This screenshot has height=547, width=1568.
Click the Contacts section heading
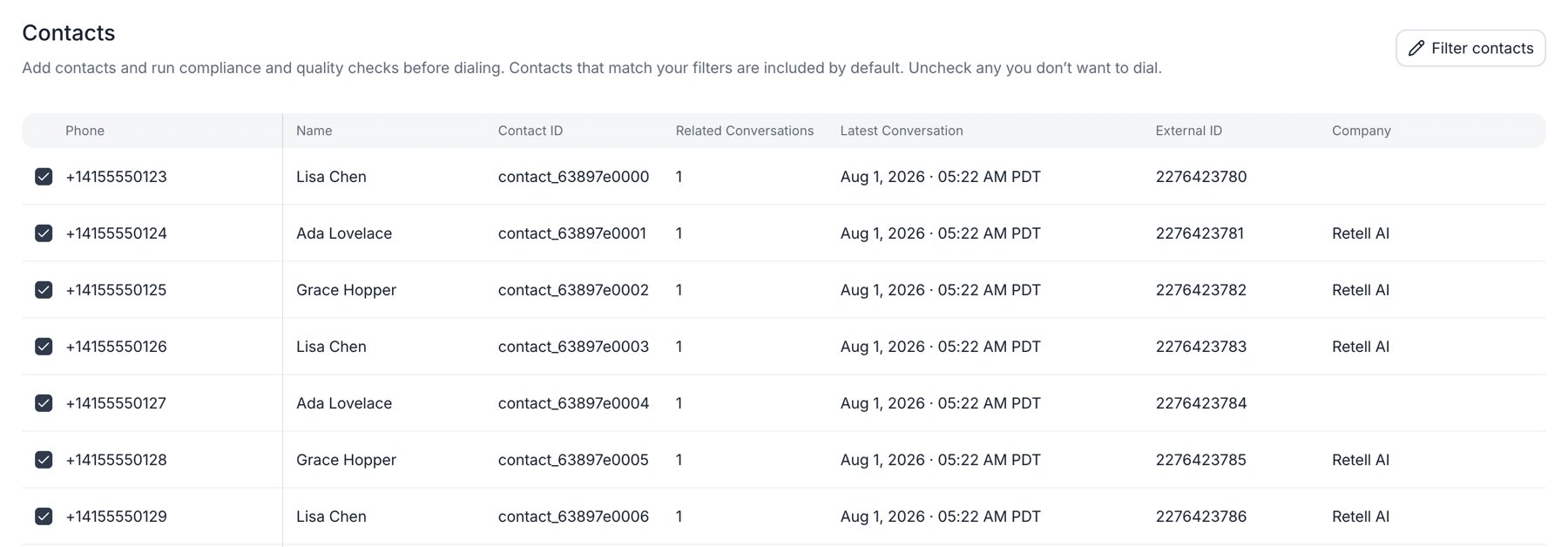tap(69, 33)
